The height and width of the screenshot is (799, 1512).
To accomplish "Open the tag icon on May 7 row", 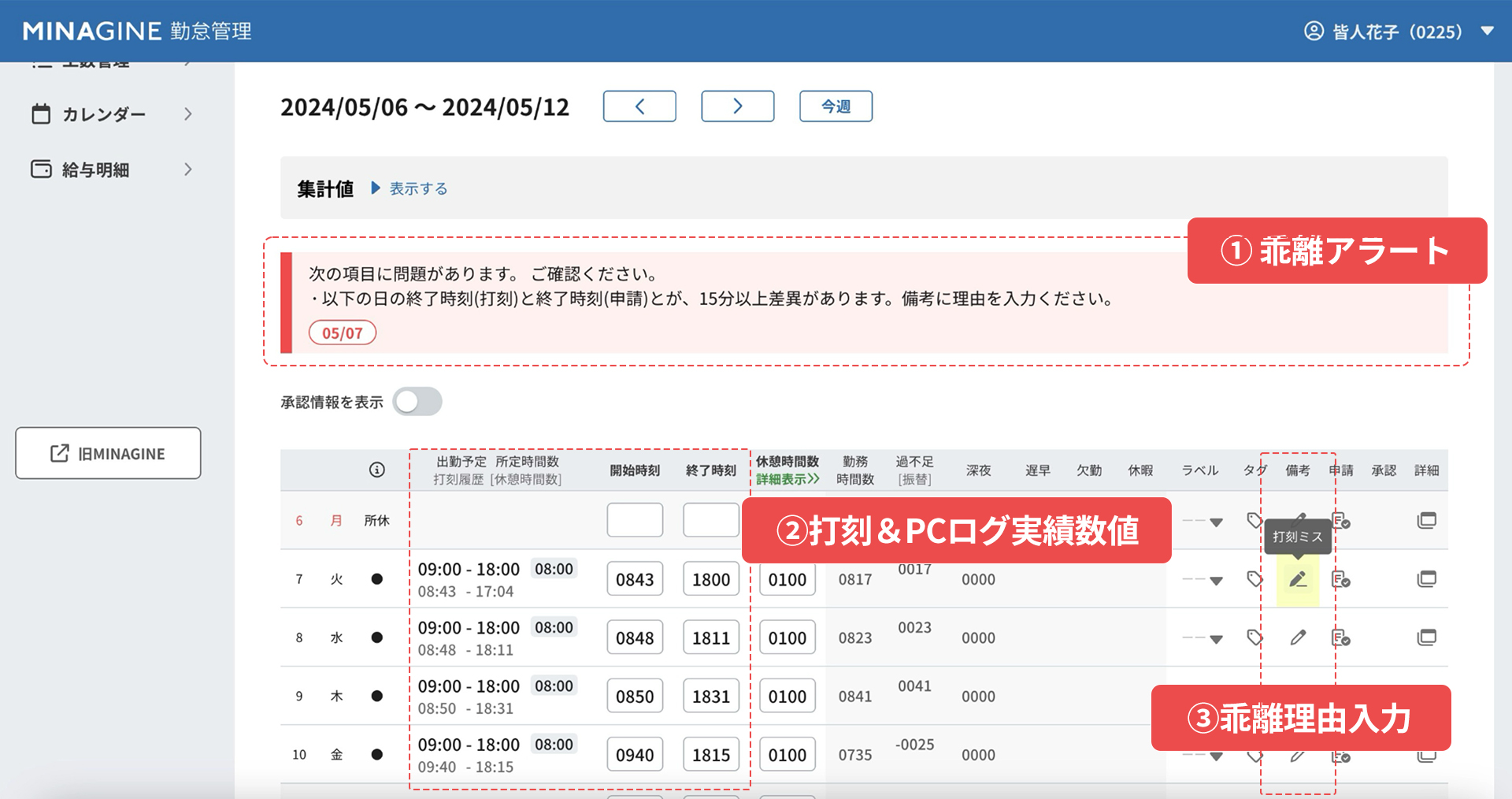I will click(x=1254, y=580).
